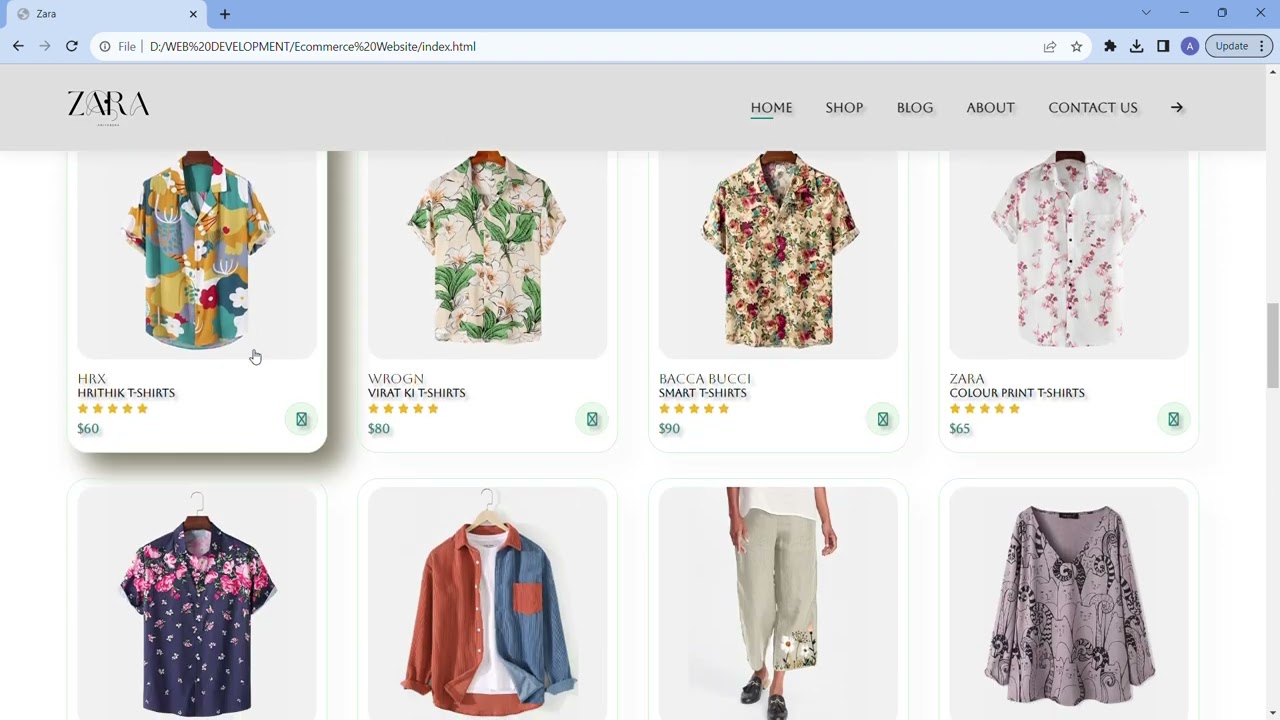Click the $90 price
1280x720 pixels.
coord(670,429)
